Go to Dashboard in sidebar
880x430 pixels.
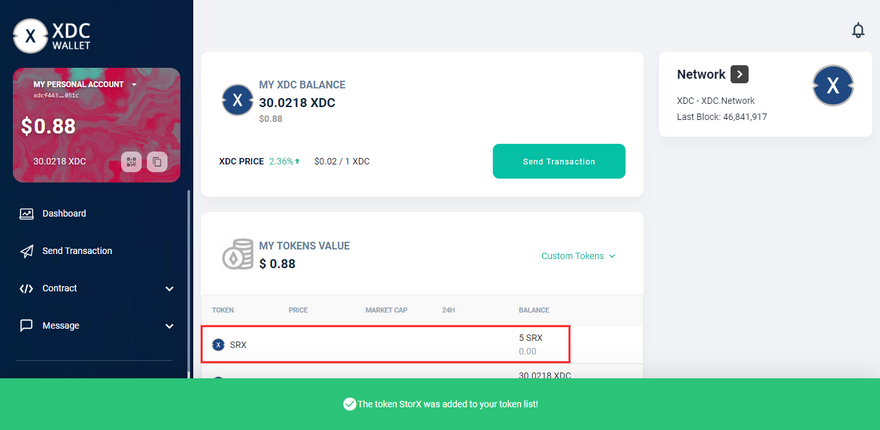click(x=64, y=214)
